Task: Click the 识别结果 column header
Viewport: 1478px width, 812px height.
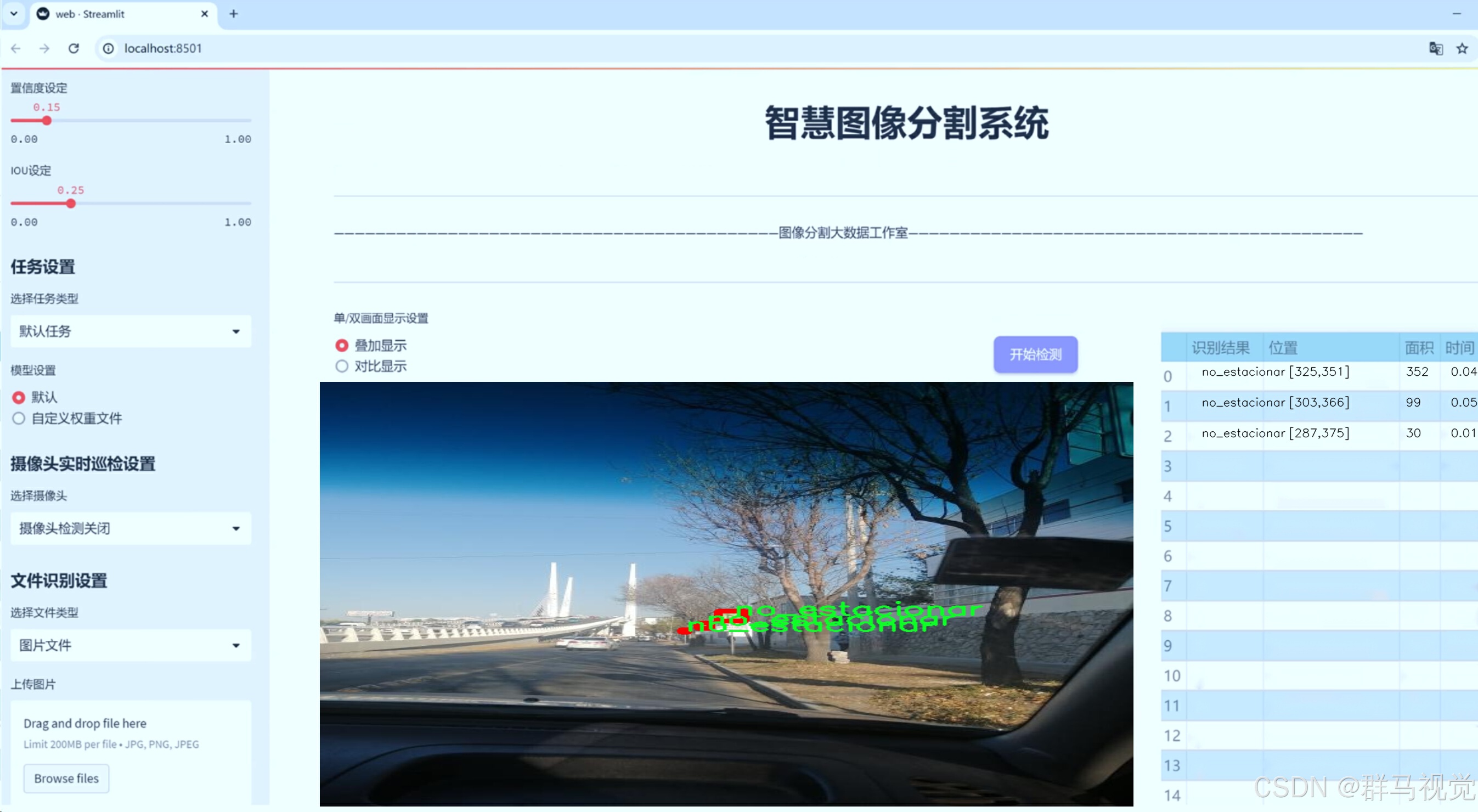Action: [1220, 347]
